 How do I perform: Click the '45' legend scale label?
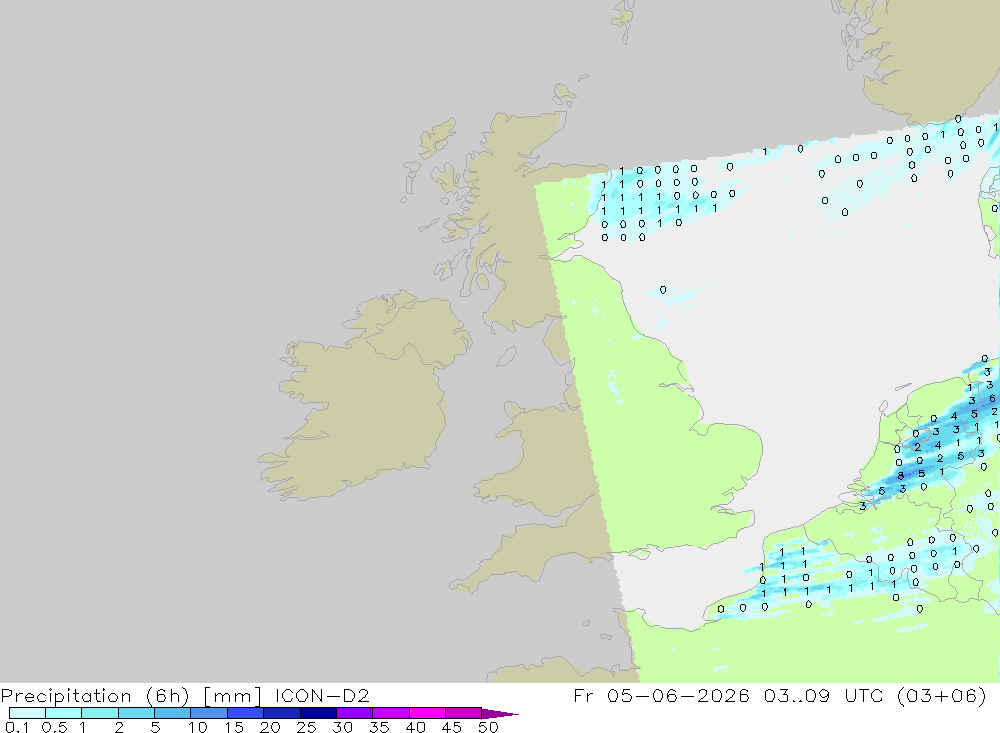point(452,727)
